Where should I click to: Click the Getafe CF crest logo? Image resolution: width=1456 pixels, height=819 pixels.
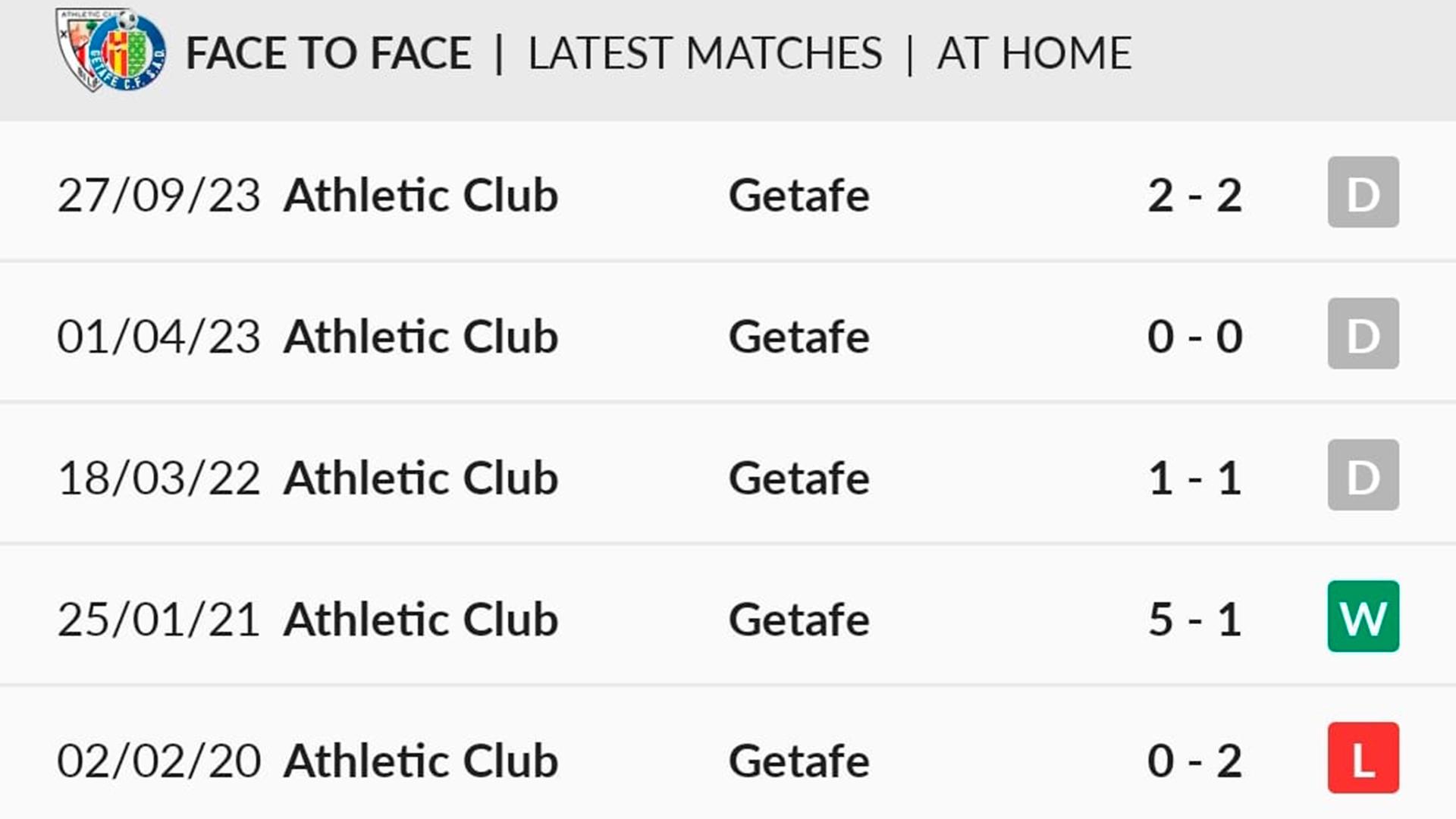pyautogui.click(x=127, y=51)
